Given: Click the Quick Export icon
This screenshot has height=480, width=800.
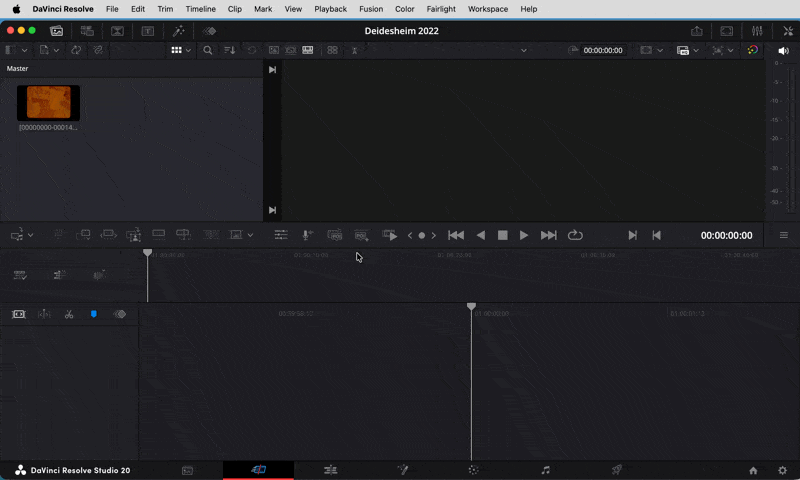Looking at the screenshot, I should pos(696,31).
